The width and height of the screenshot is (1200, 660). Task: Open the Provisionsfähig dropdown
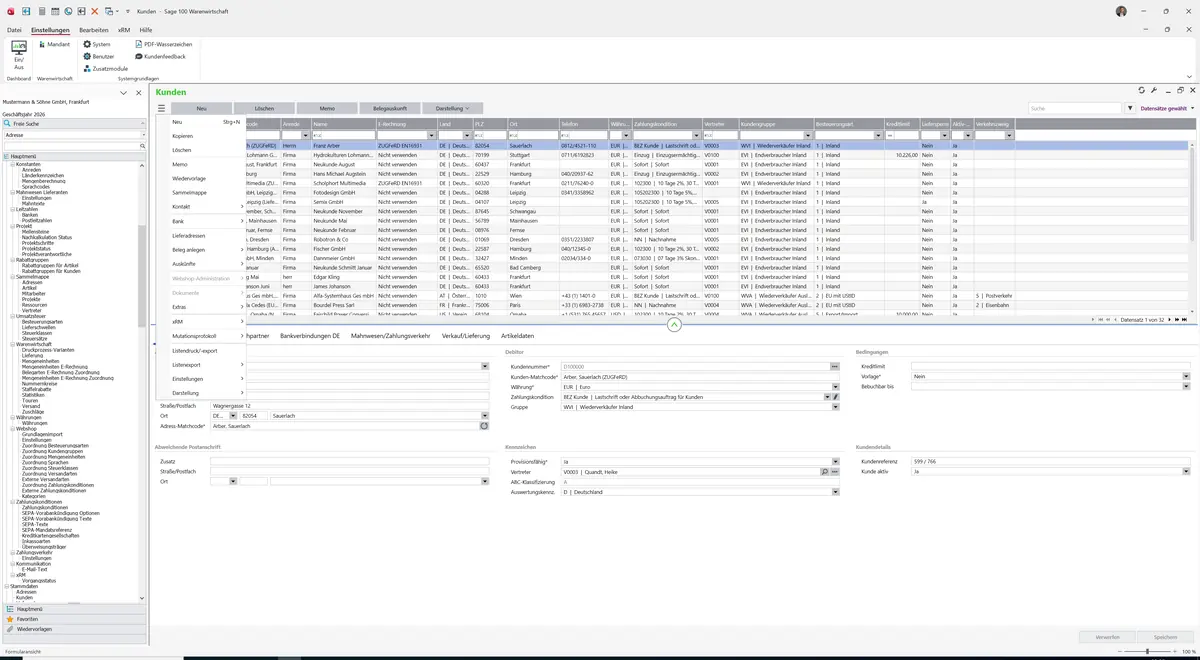point(835,461)
